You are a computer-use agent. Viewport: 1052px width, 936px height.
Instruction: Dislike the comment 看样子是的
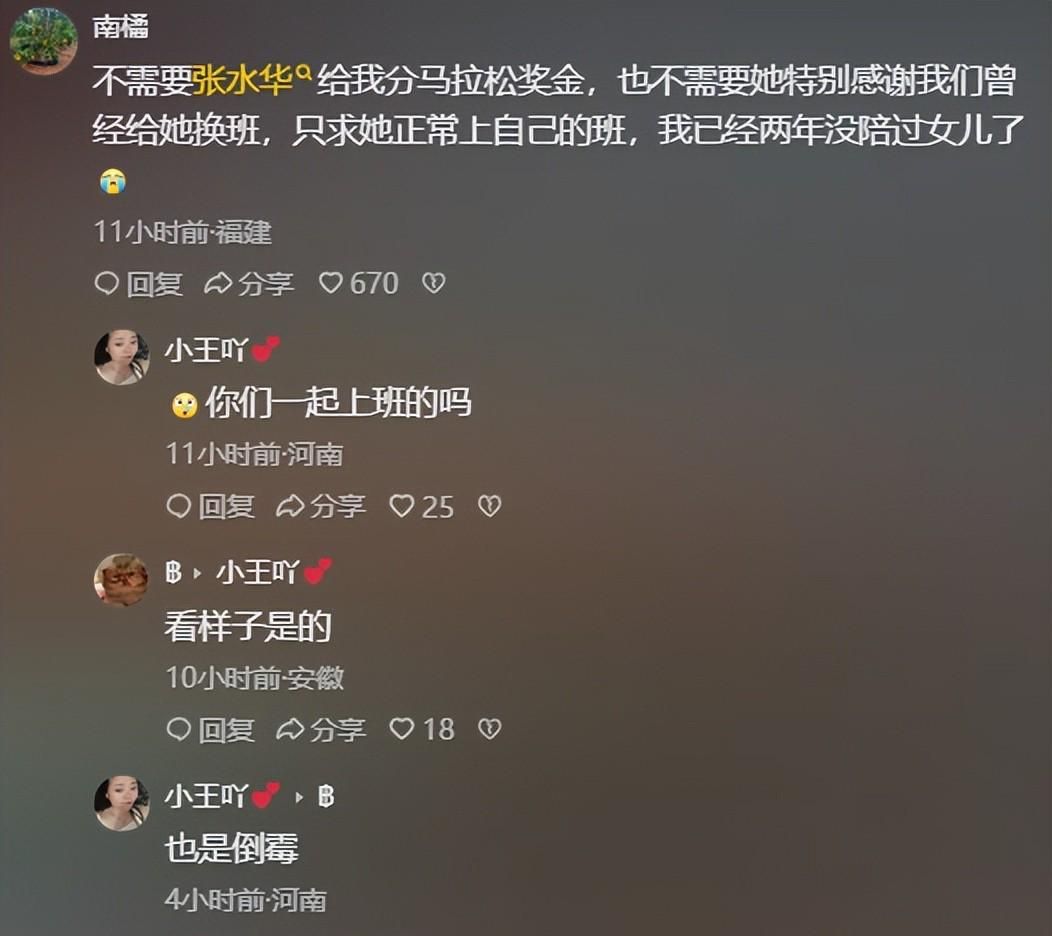point(489,729)
